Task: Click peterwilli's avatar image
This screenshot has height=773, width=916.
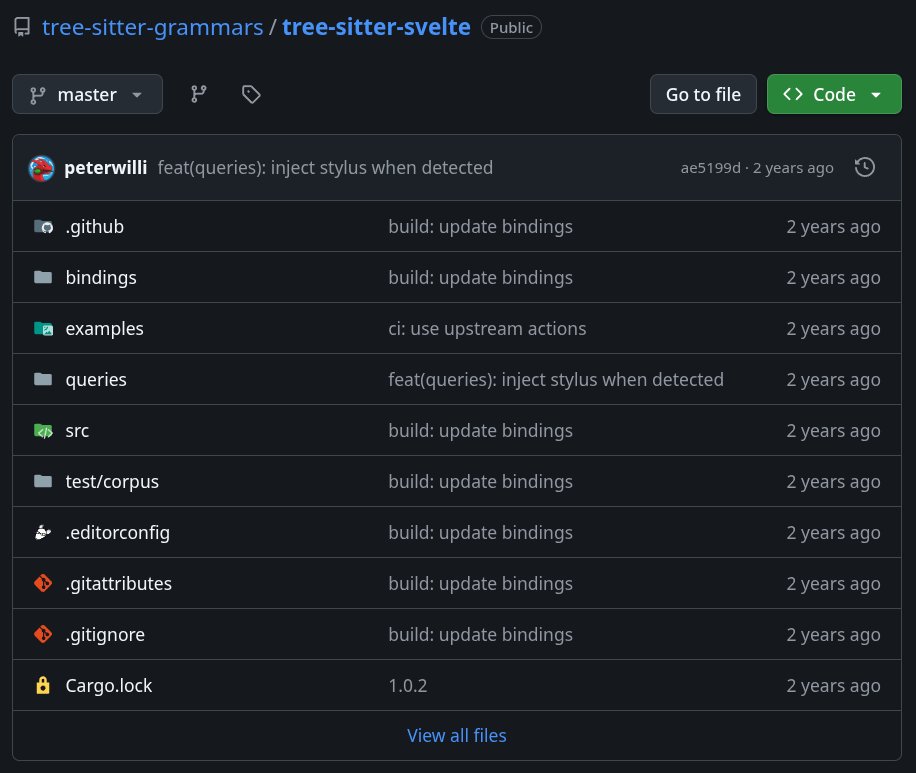Action: 41,168
